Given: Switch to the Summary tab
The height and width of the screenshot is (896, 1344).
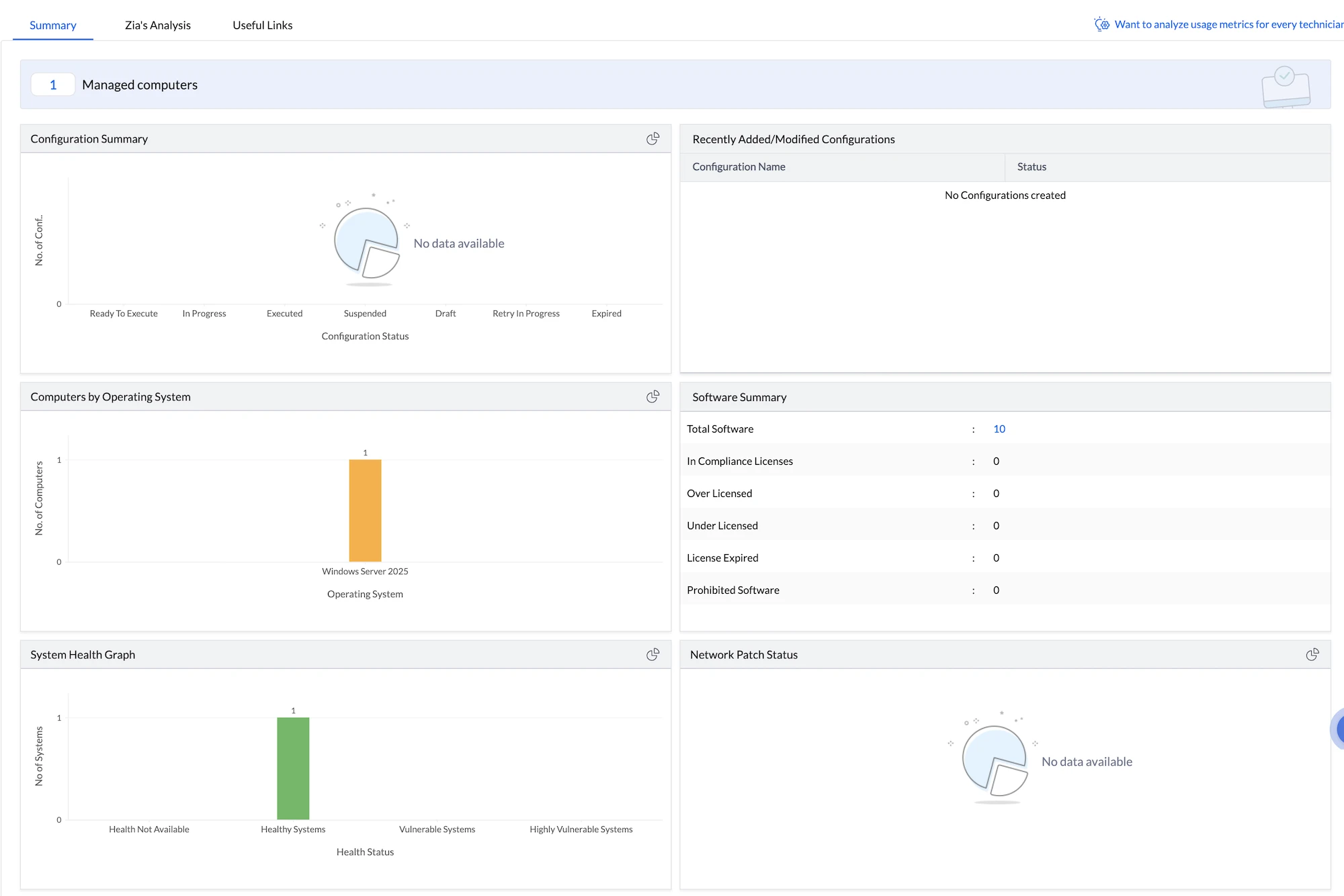Looking at the screenshot, I should pos(53,26).
